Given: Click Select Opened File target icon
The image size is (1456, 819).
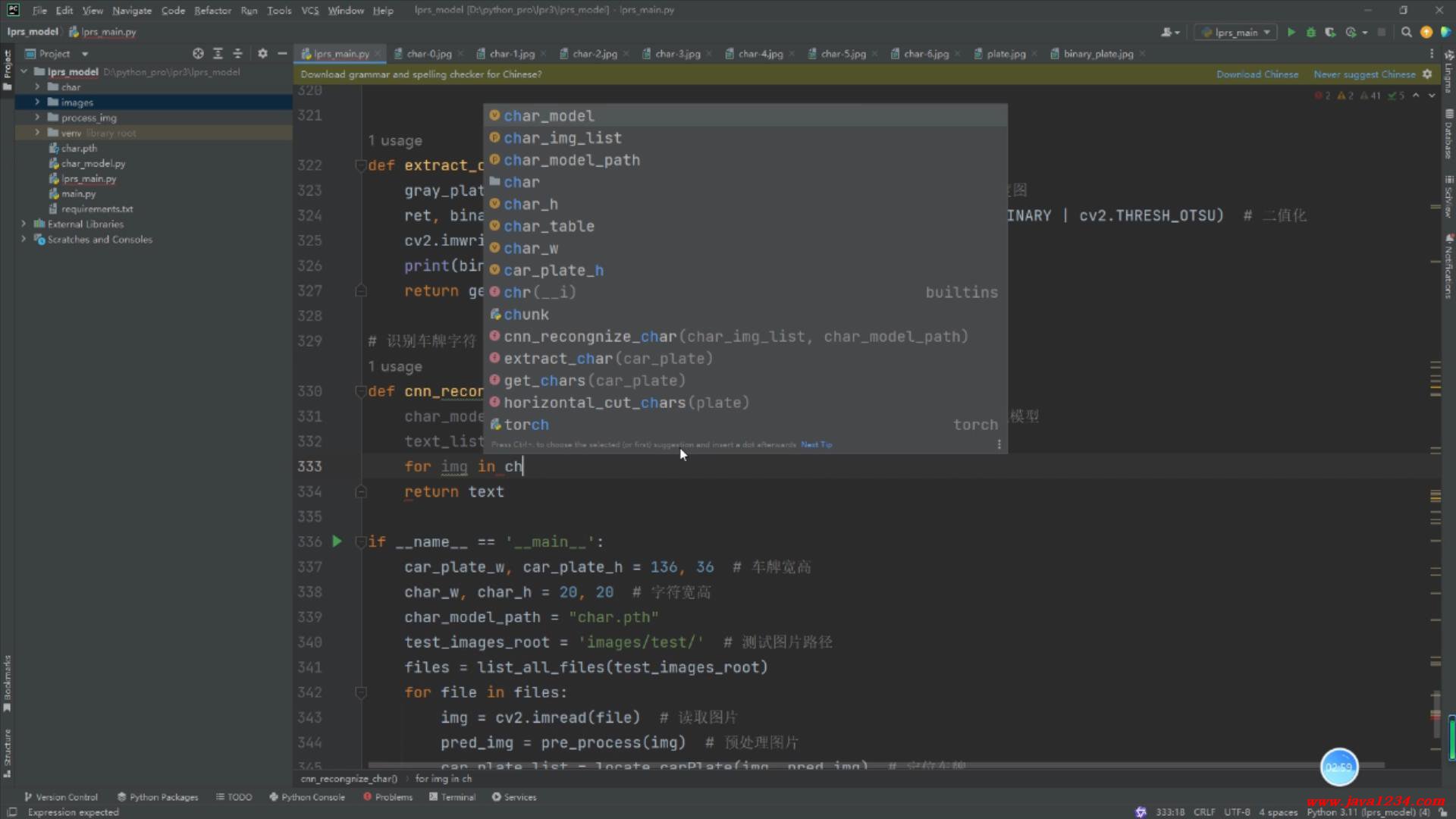Looking at the screenshot, I should click(x=198, y=54).
